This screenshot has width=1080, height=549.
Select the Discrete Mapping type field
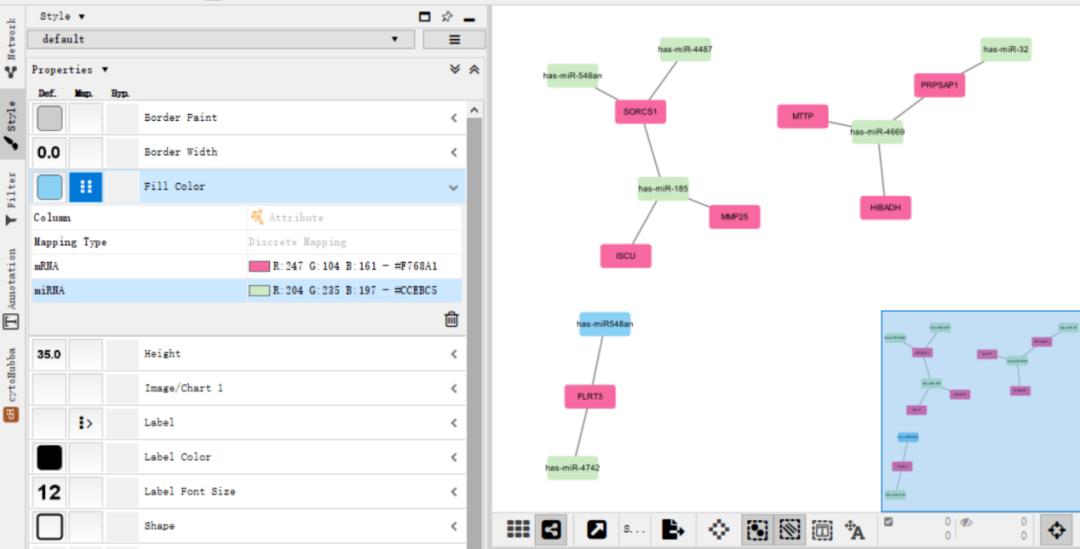[355, 242]
